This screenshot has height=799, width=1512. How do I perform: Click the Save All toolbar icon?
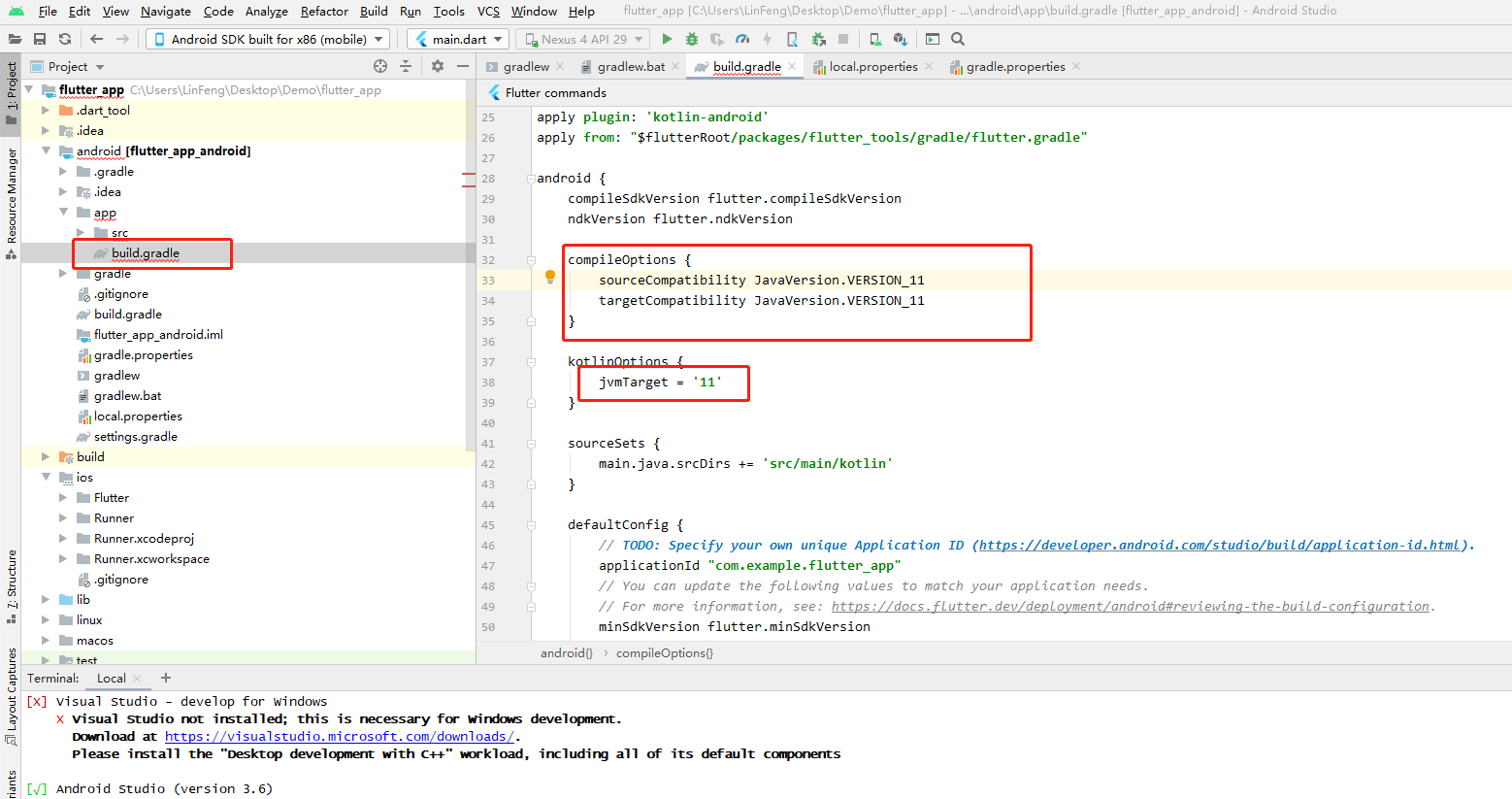coord(40,39)
